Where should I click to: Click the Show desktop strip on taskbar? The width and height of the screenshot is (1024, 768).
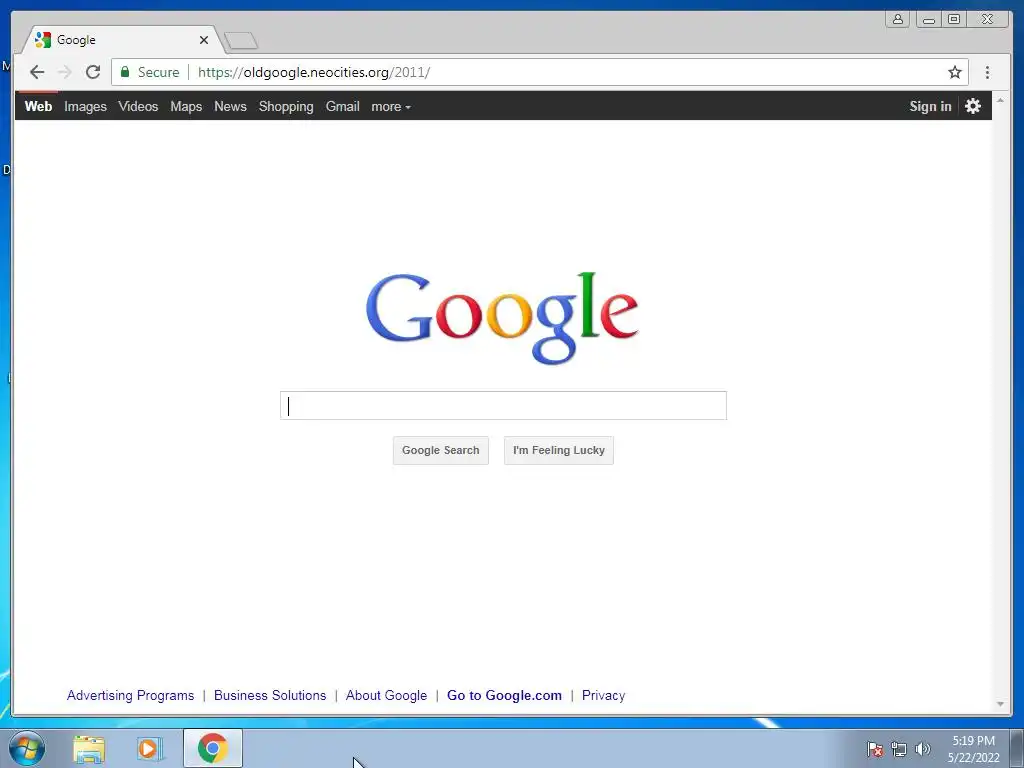click(1017, 748)
